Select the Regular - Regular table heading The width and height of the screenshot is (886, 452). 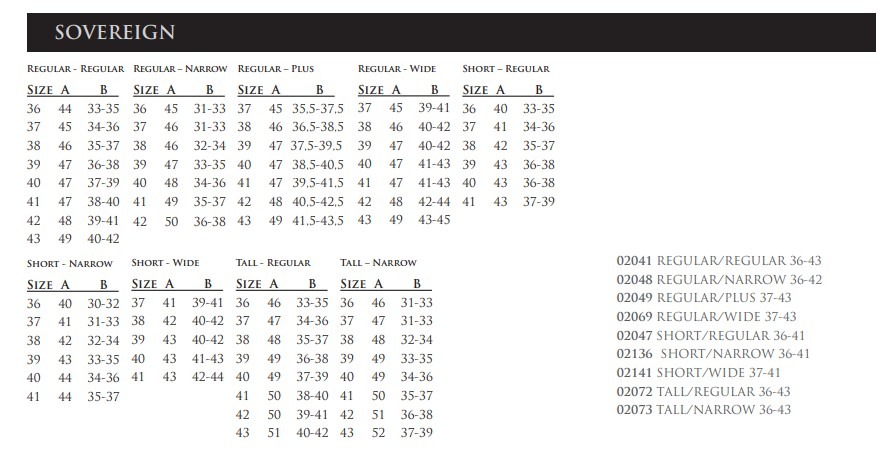tap(75, 69)
